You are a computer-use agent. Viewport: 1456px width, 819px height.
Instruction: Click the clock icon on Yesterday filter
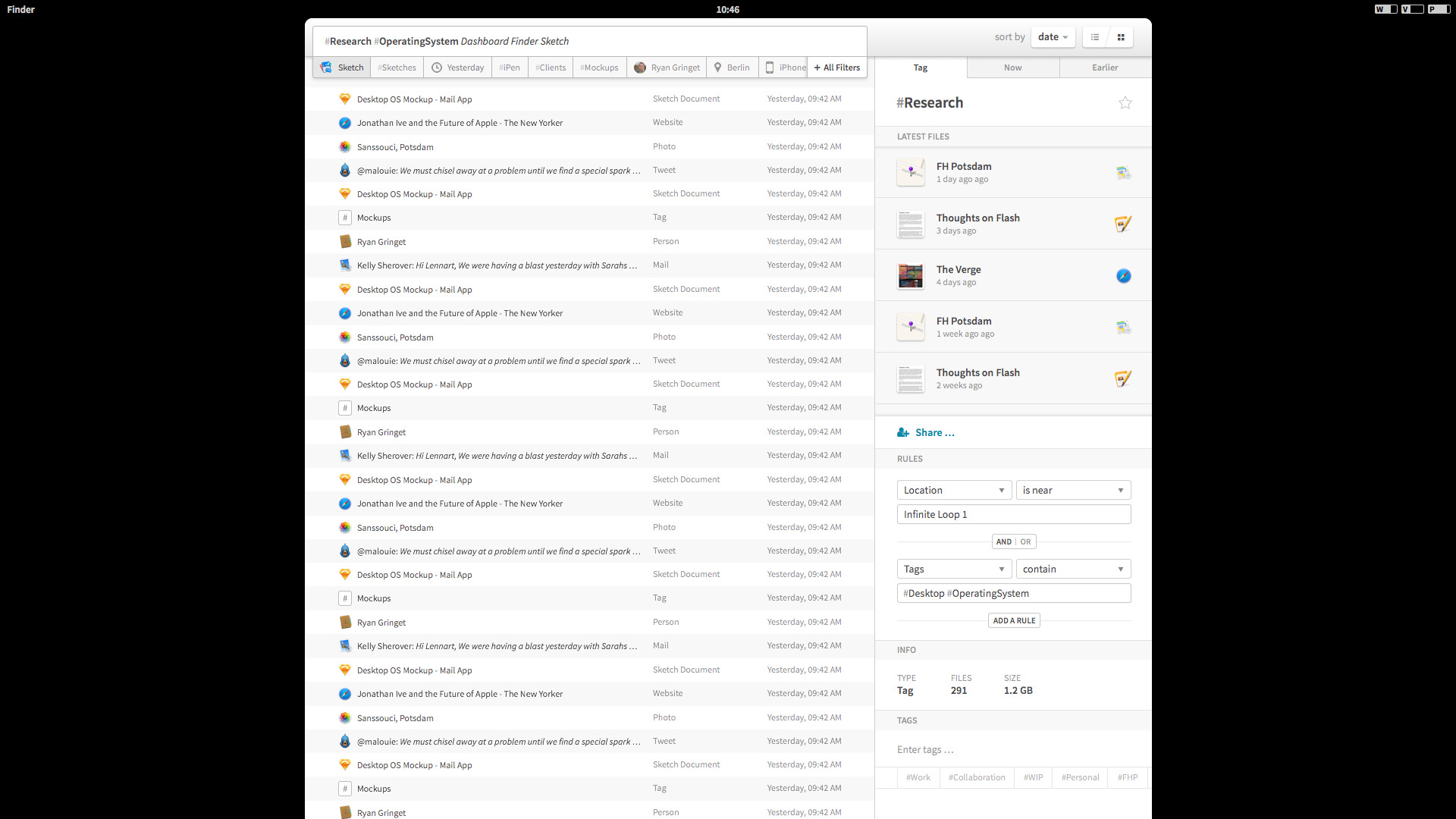(x=437, y=67)
